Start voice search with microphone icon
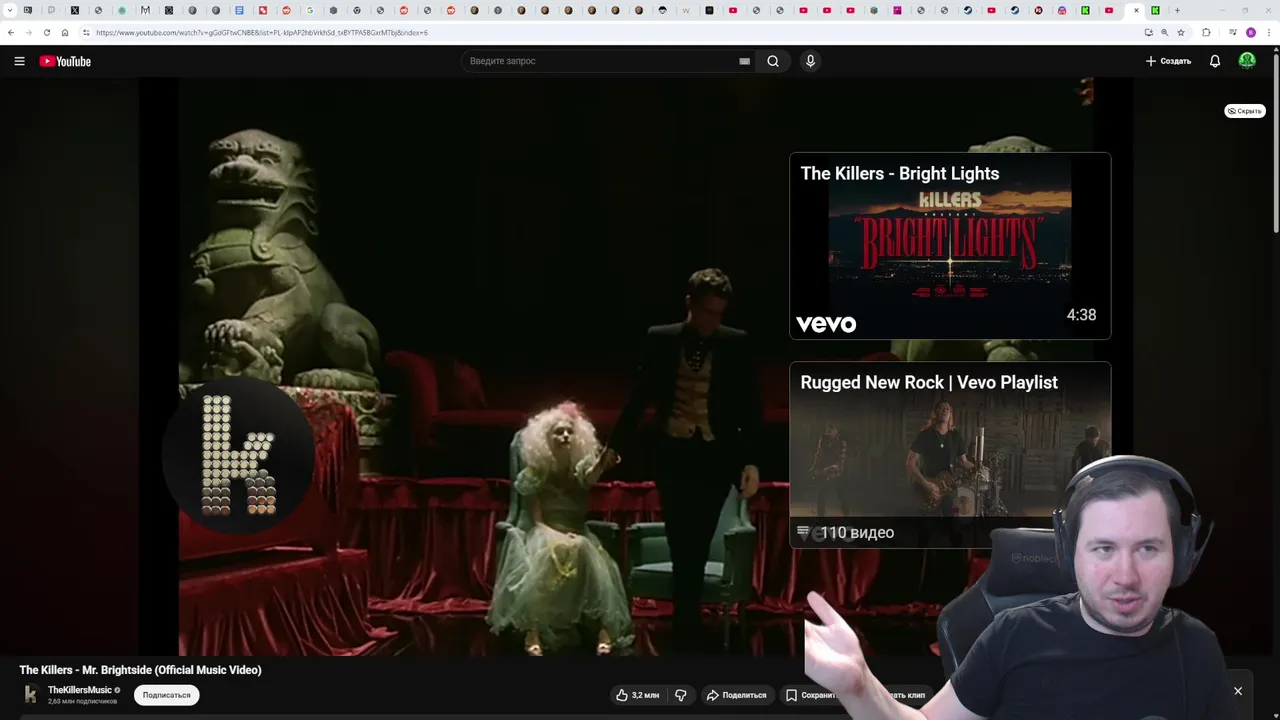Screen dimensions: 1280x720 (x=810, y=61)
